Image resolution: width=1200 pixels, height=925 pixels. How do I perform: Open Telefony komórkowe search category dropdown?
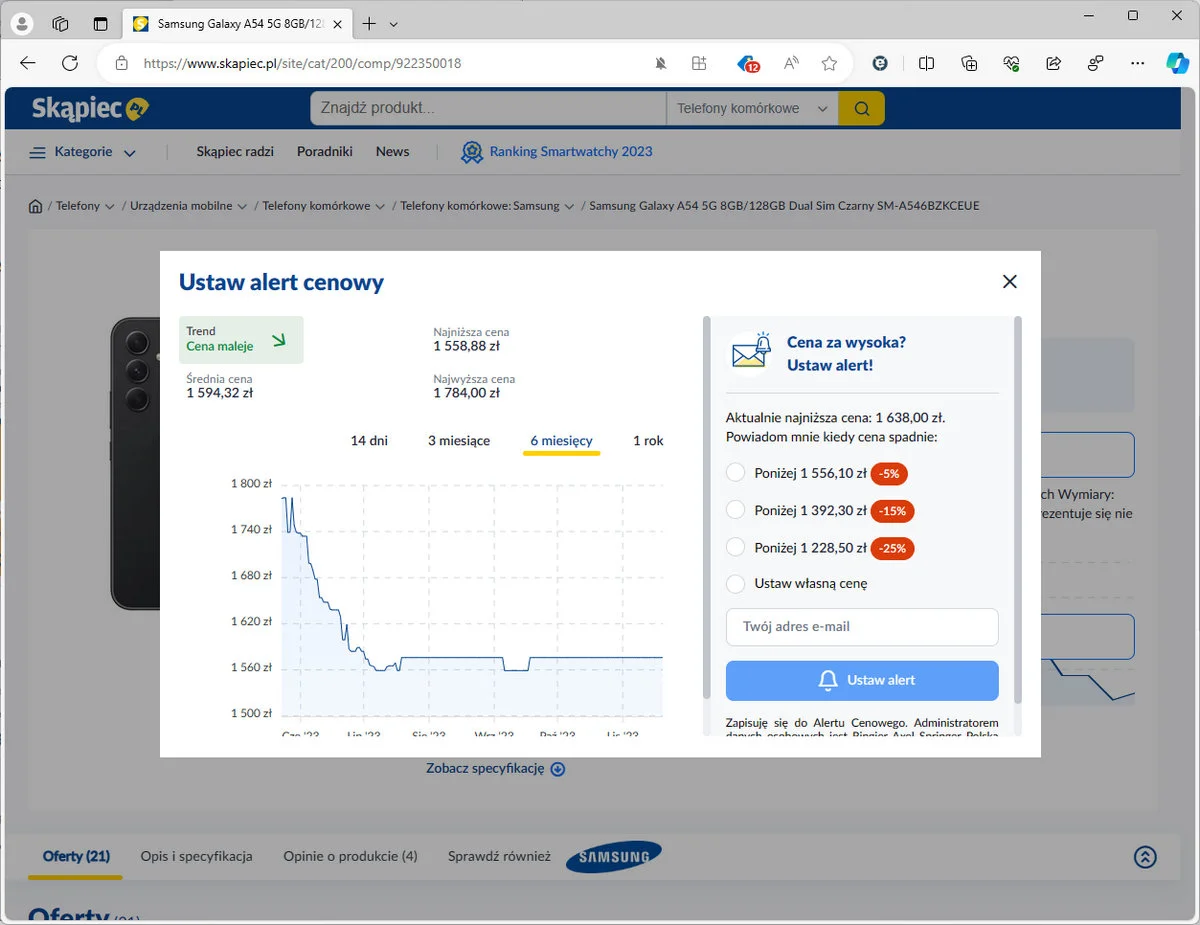[x=752, y=108]
